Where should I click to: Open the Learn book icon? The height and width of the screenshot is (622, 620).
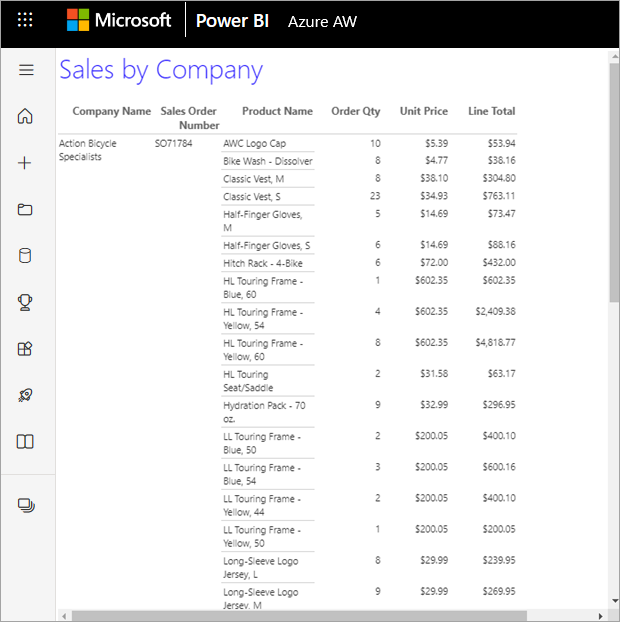(25, 441)
